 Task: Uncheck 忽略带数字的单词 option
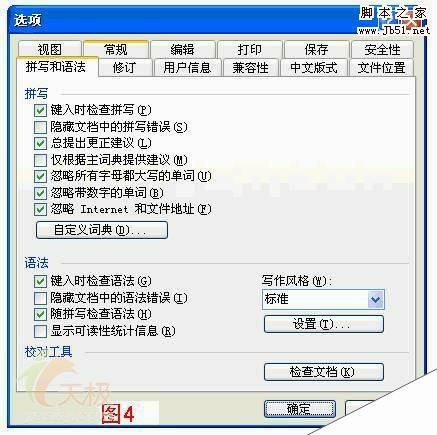(40, 193)
